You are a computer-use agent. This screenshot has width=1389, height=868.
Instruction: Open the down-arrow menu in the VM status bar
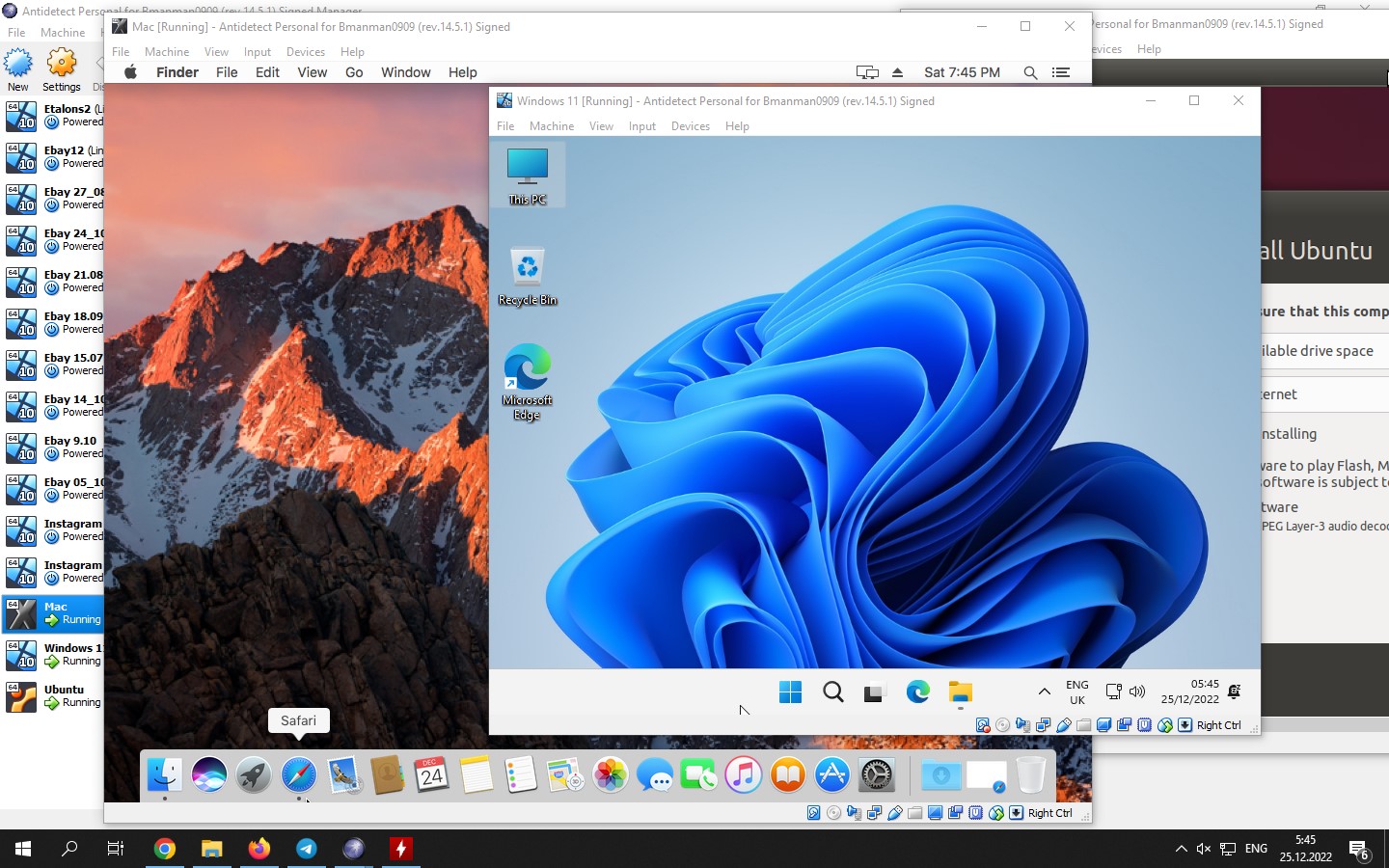pos(1185,725)
